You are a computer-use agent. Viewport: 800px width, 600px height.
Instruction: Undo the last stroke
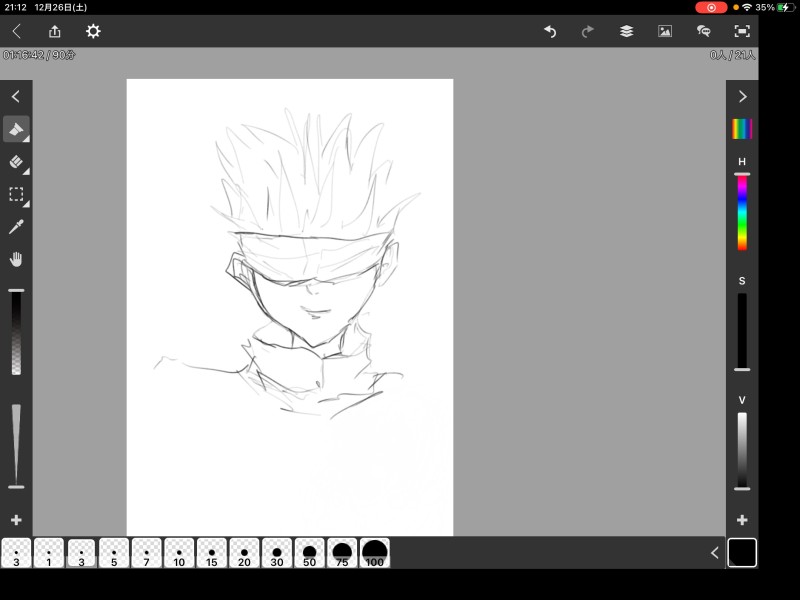click(550, 32)
